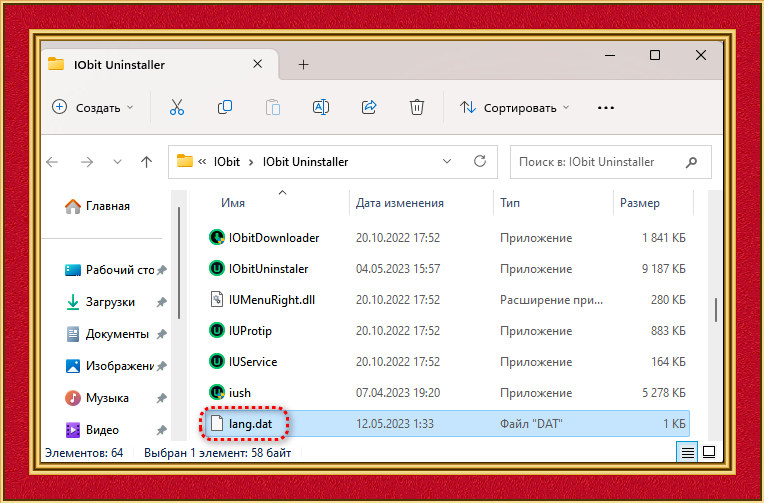Click the Файл "DAT" type cell

coord(531,424)
